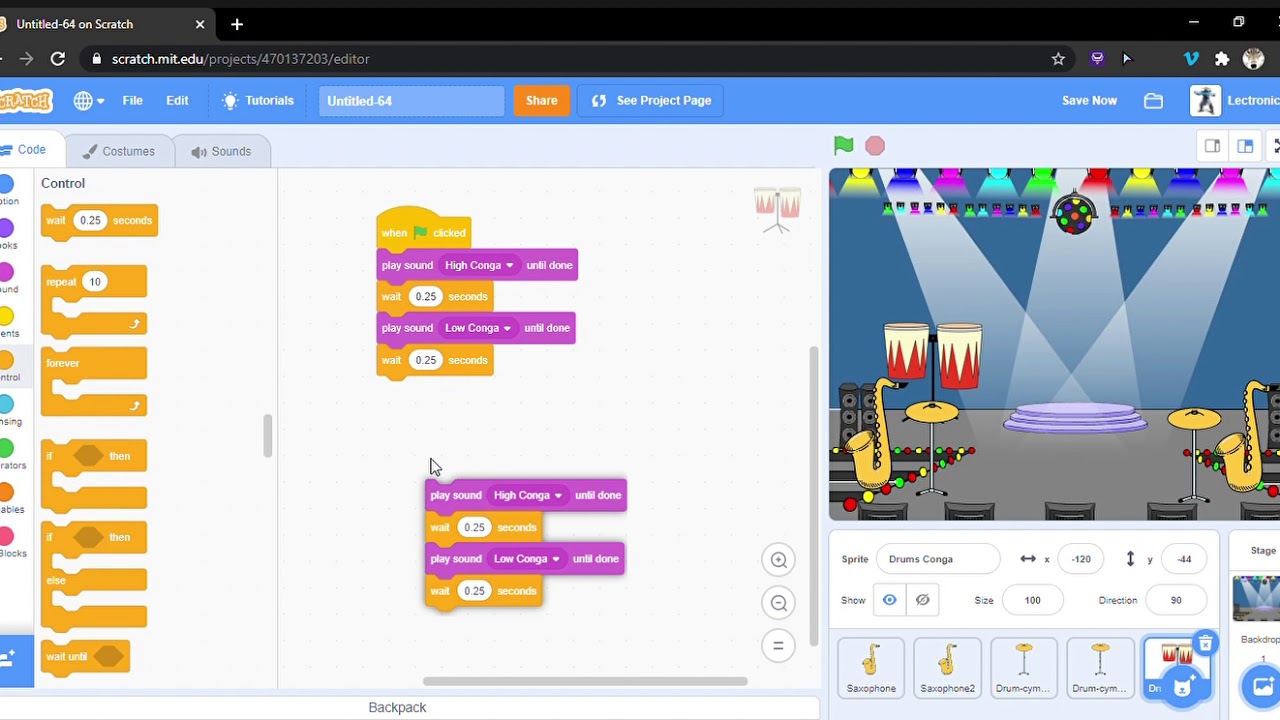Reset workspace zoom with equals icon
This screenshot has height=720, width=1280.
(x=778, y=646)
